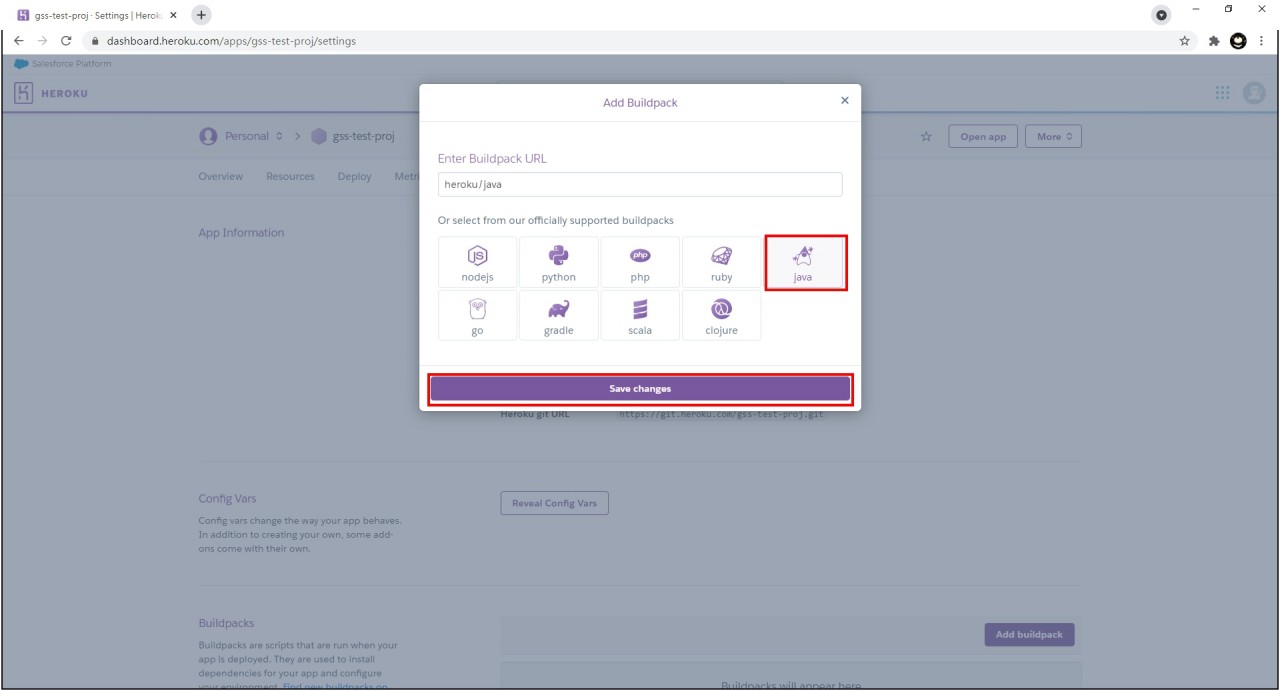Viewport: 1280px width, 691px height.
Task: Select the nodejs buildpack
Action: click(477, 262)
